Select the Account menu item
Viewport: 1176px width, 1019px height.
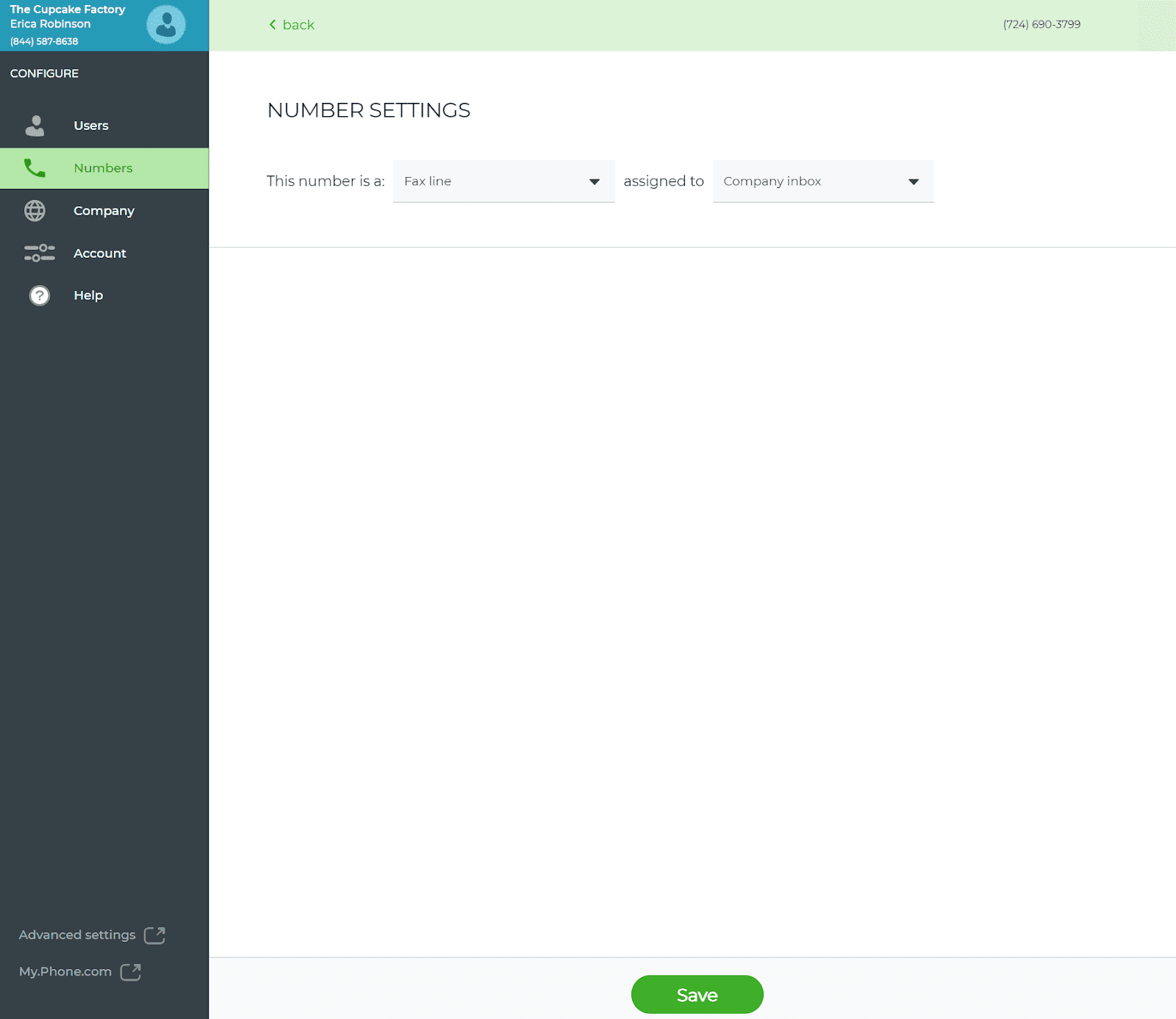point(104,253)
